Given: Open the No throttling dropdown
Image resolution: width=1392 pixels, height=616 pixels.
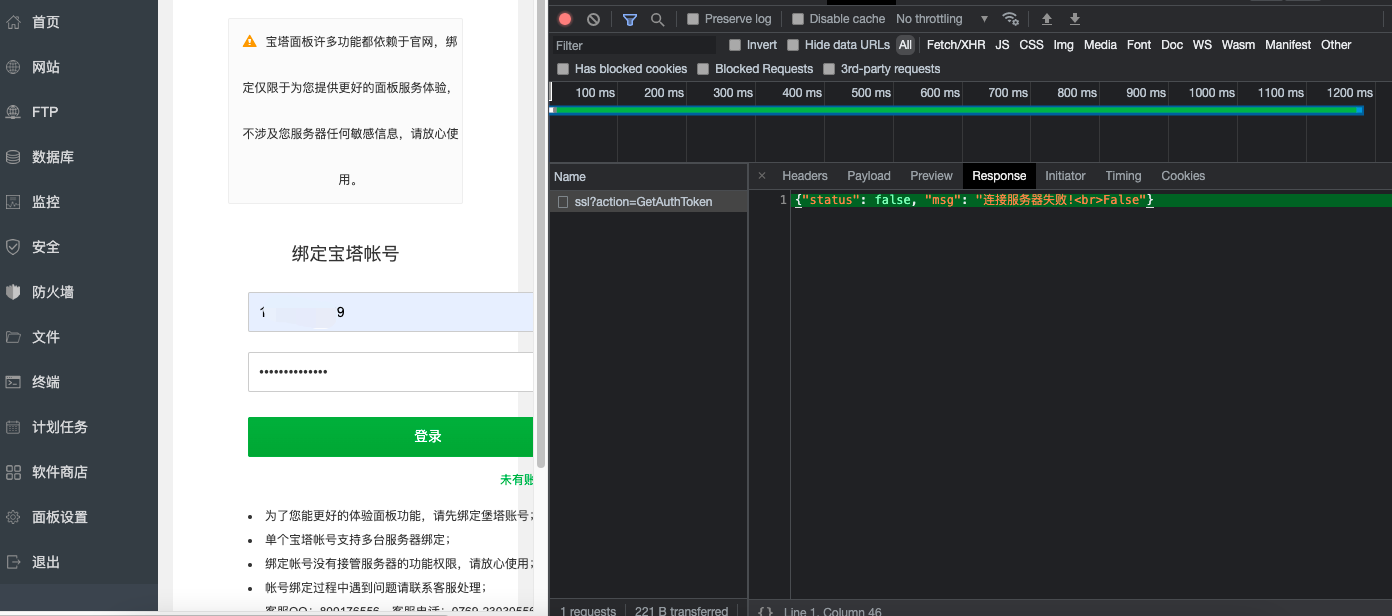Looking at the screenshot, I should coord(941,19).
